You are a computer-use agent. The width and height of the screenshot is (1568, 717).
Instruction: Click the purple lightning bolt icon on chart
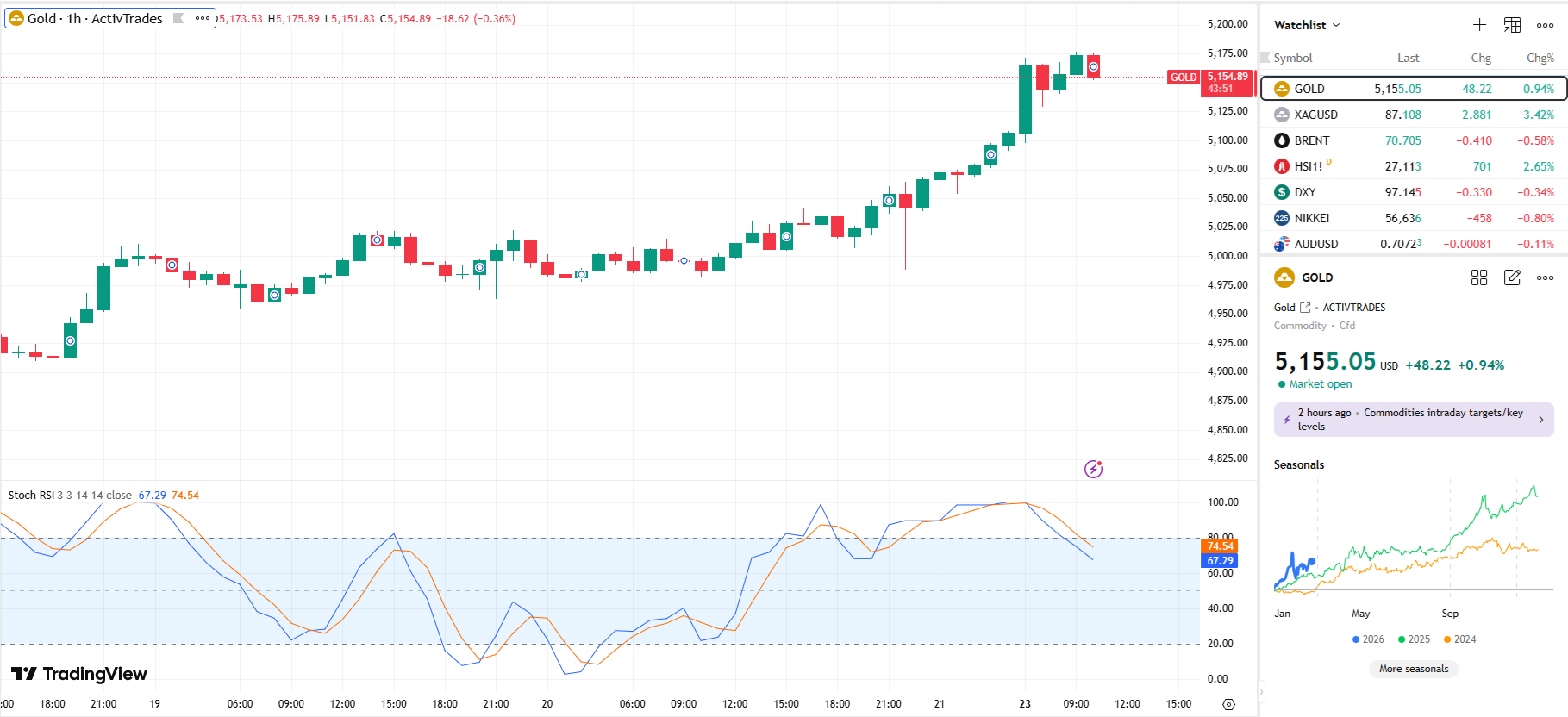(1093, 469)
